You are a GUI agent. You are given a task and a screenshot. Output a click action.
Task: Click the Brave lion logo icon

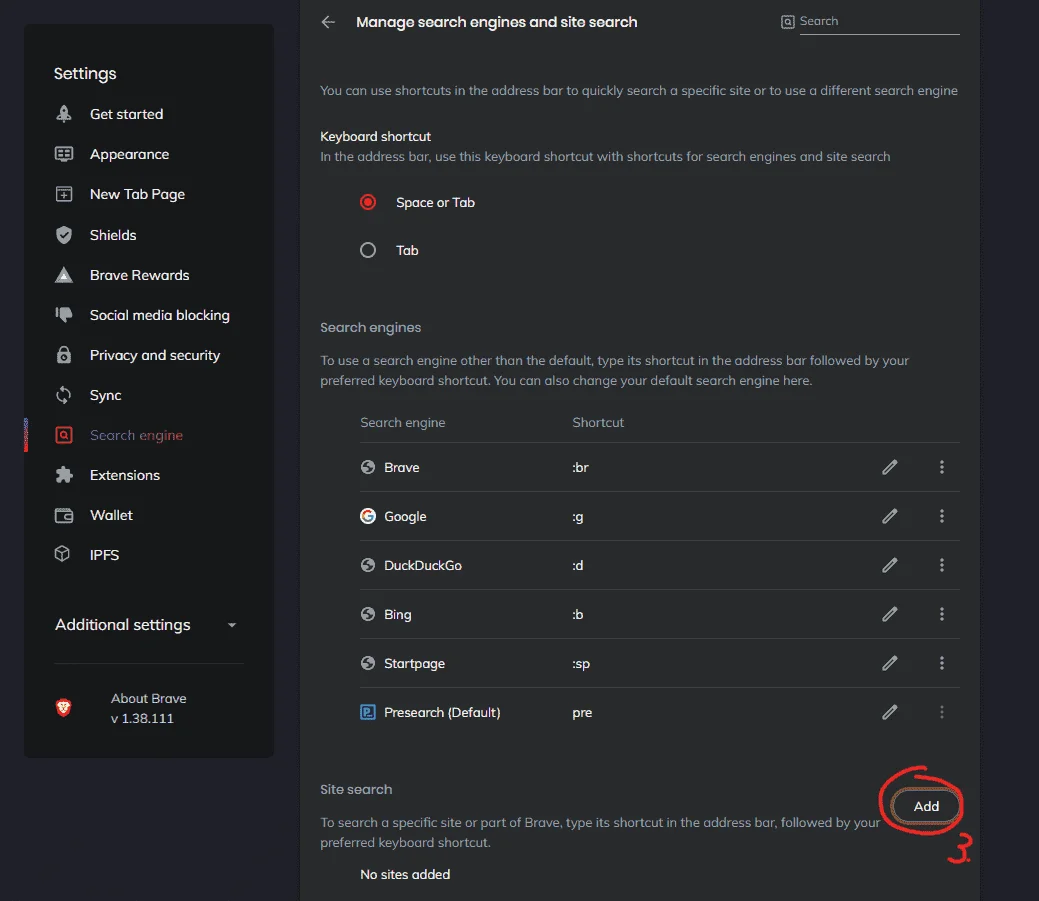[64, 708]
